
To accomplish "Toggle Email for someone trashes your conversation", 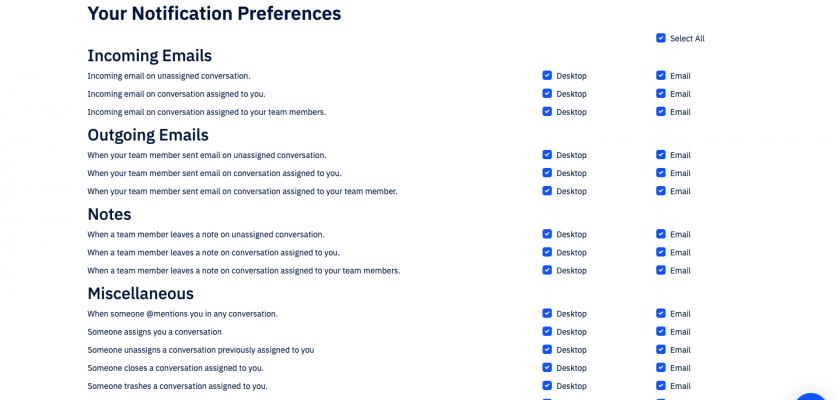I will pyautogui.click(x=661, y=385).
